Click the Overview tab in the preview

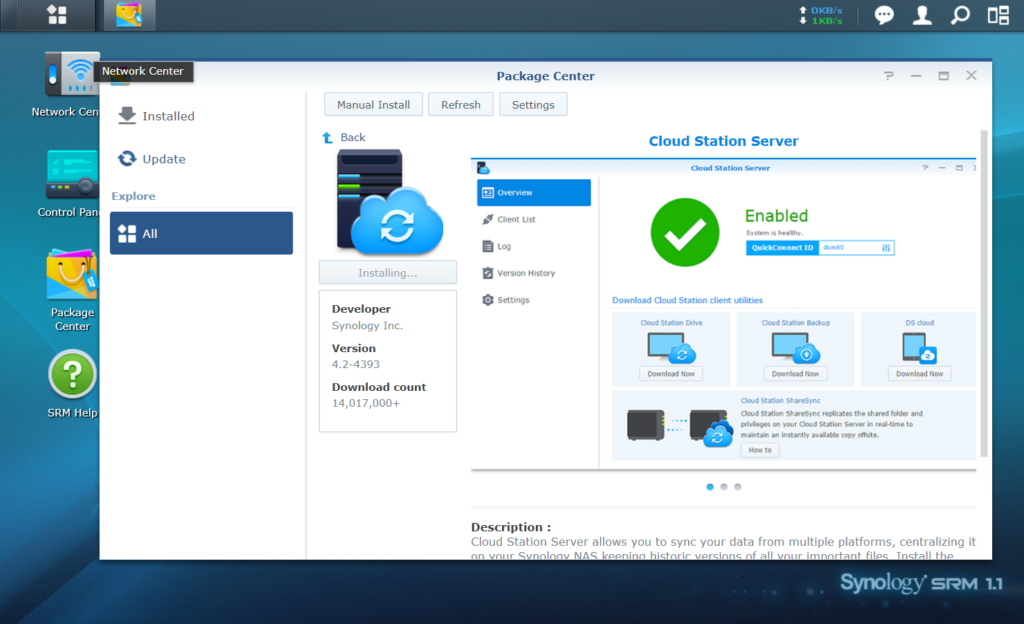click(534, 193)
